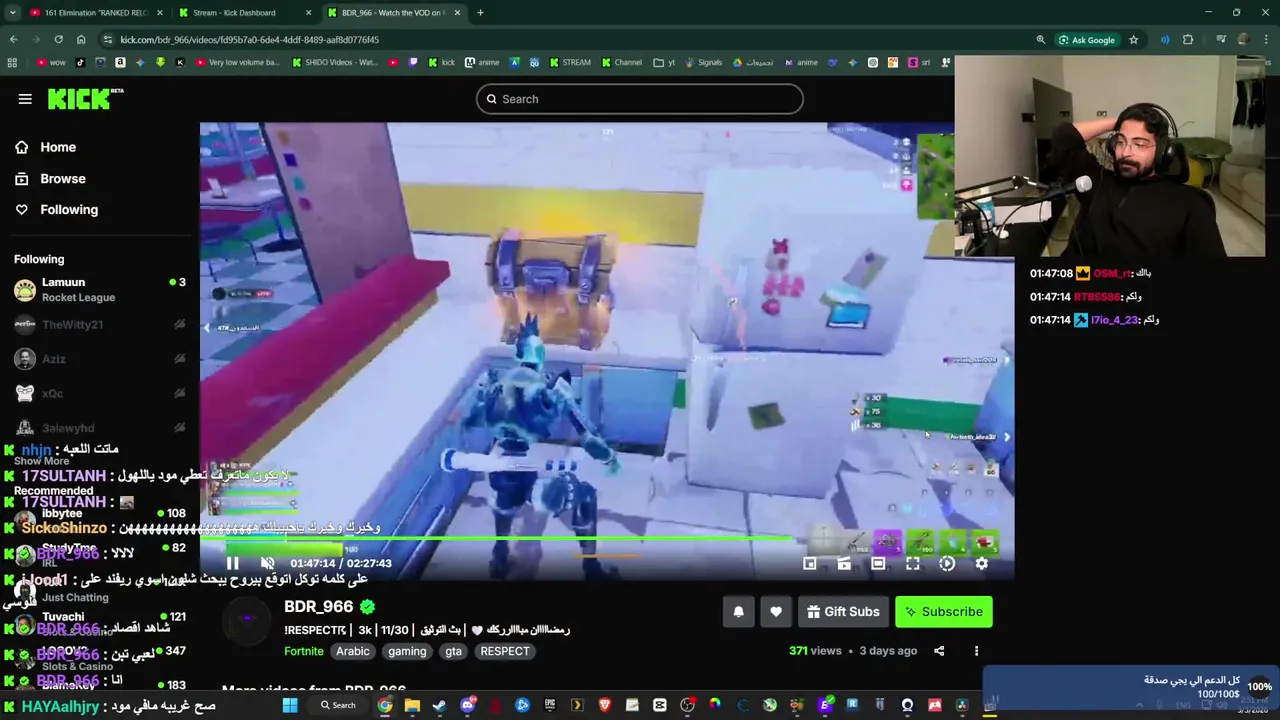Open Windows Start menu
Image resolution: width=1280 pixels, height=720 pixels.
pos(290,705)
